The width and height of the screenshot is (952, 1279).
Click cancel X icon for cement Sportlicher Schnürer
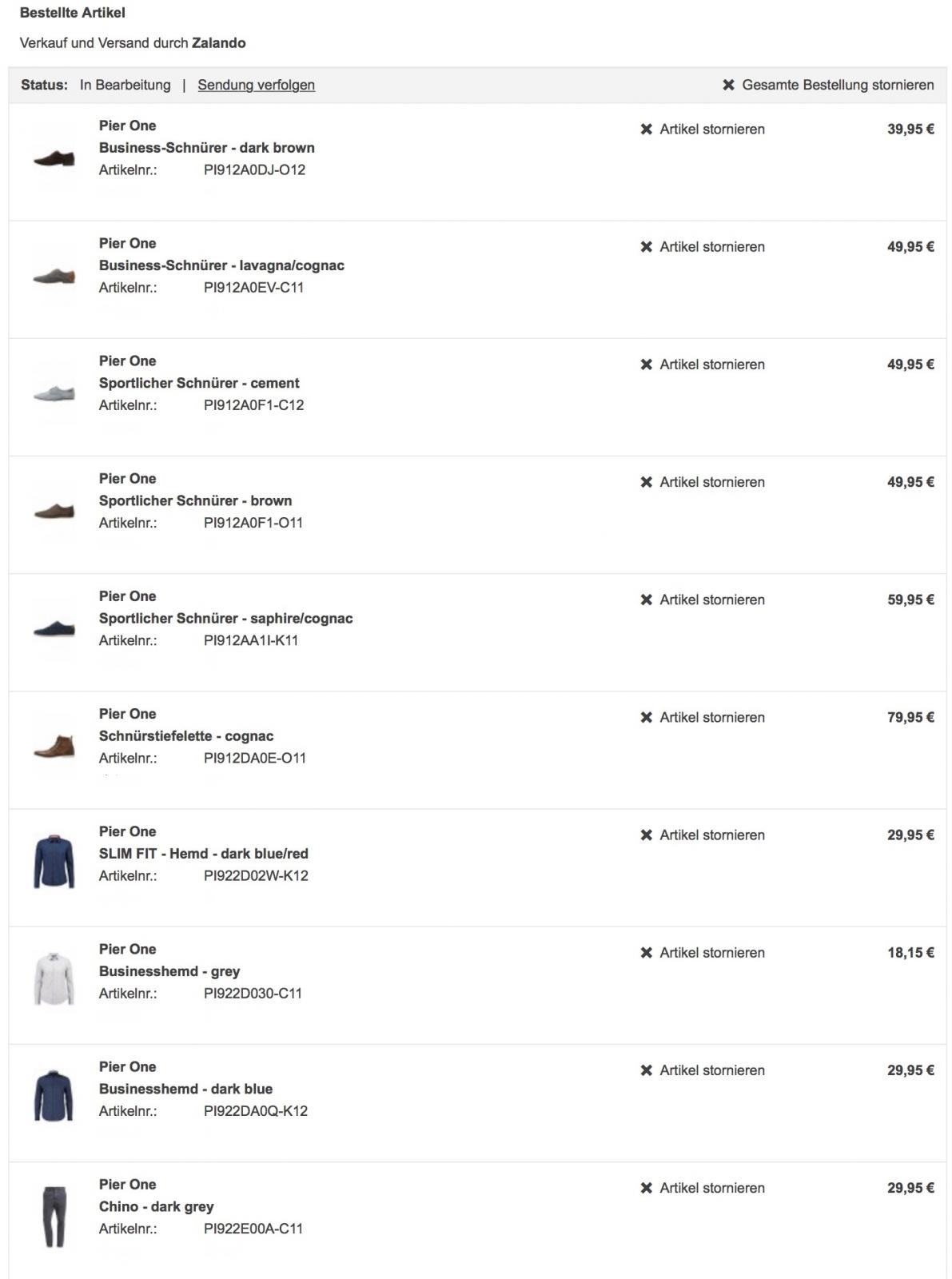click(647, 365)
